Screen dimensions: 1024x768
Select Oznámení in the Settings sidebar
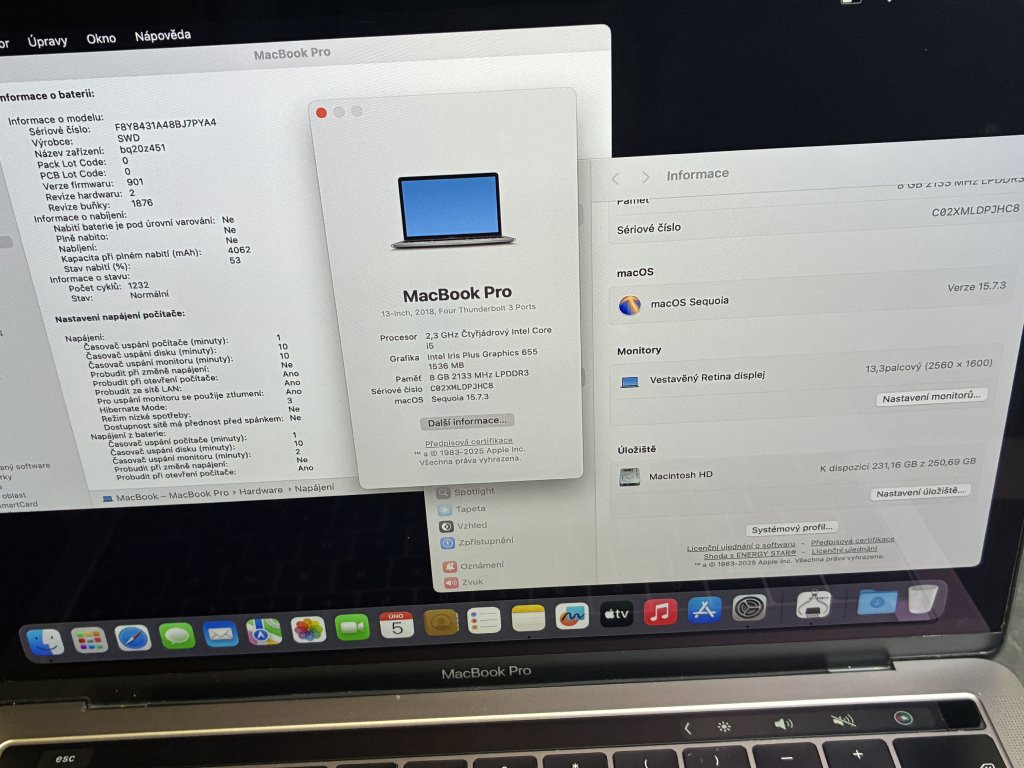(x=481, y=566)
